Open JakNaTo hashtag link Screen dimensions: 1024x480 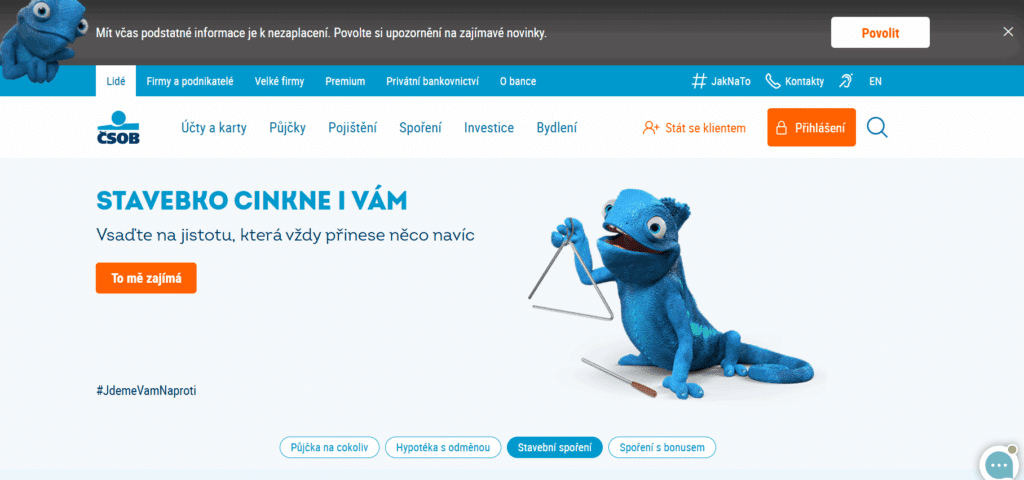click(x=721, y=82)
